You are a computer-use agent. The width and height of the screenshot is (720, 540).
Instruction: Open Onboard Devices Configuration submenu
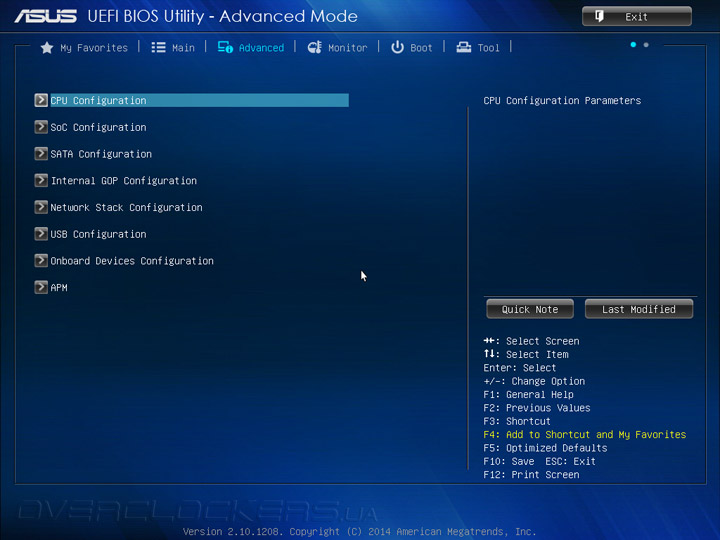(x=132, y=261)
